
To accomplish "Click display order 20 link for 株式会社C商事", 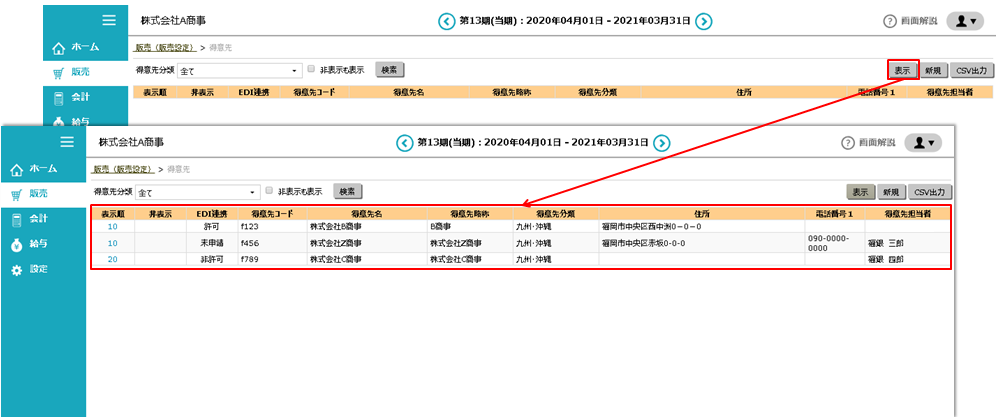I will (112, 259).
